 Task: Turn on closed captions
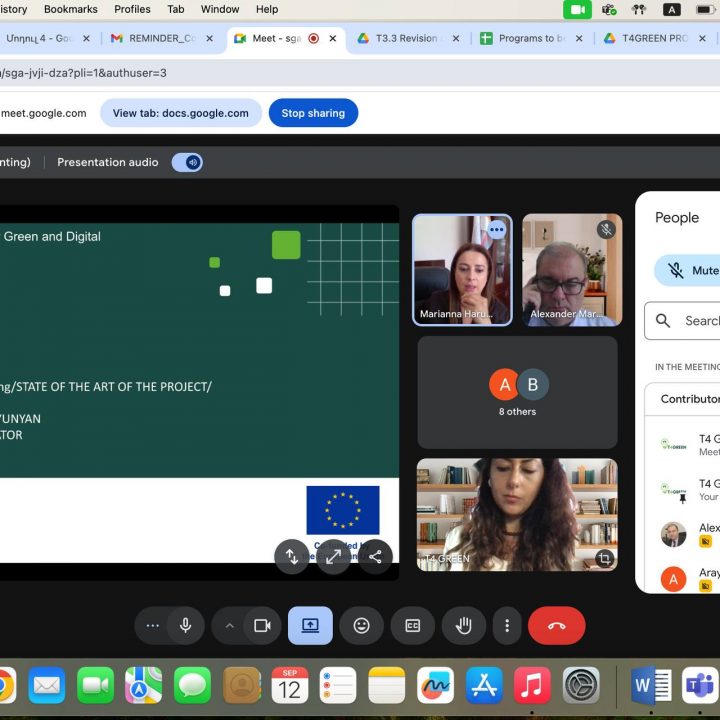coord(412,626)
